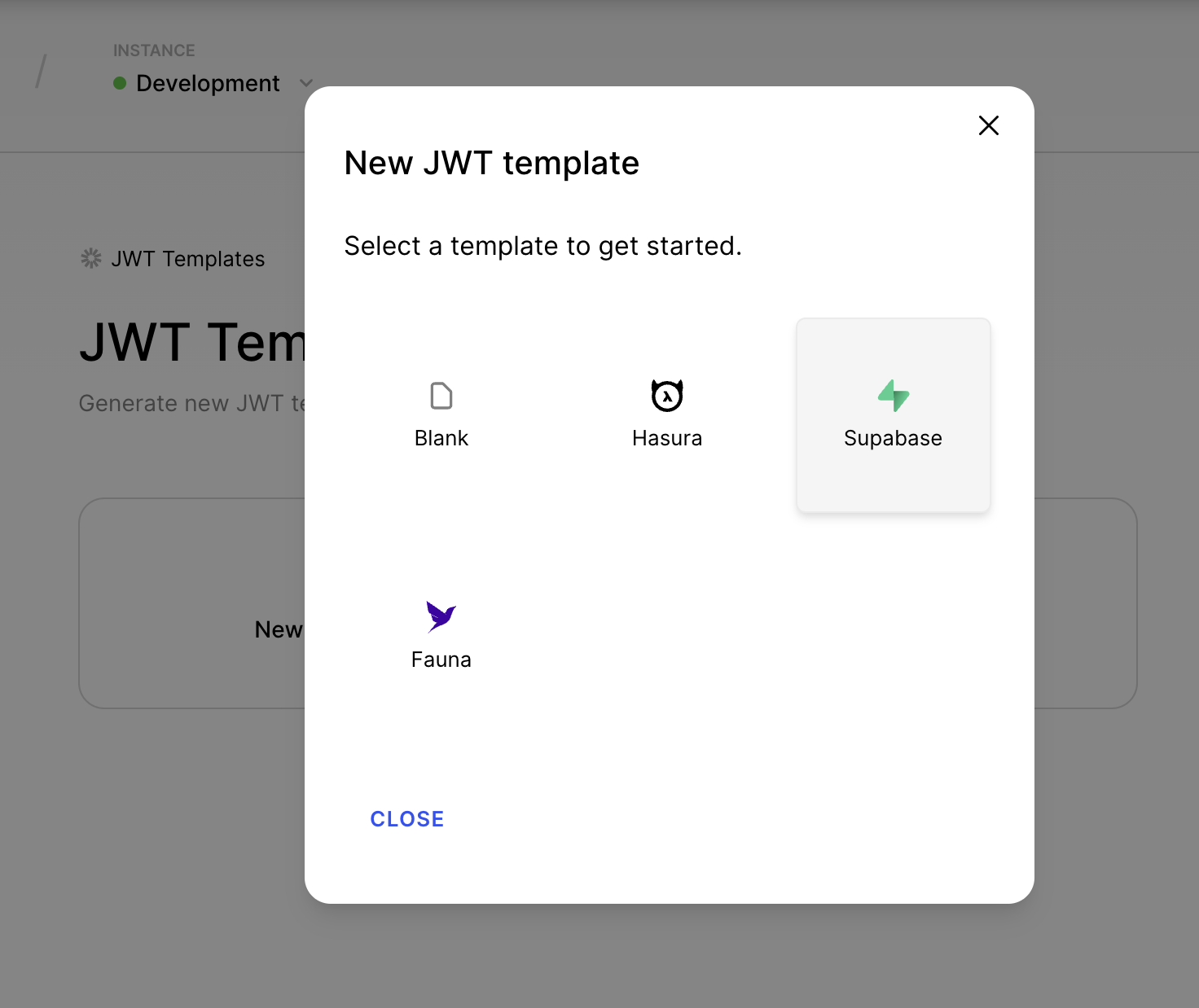
Task: Select the Blank template file icon
Action: click(441, 396)
